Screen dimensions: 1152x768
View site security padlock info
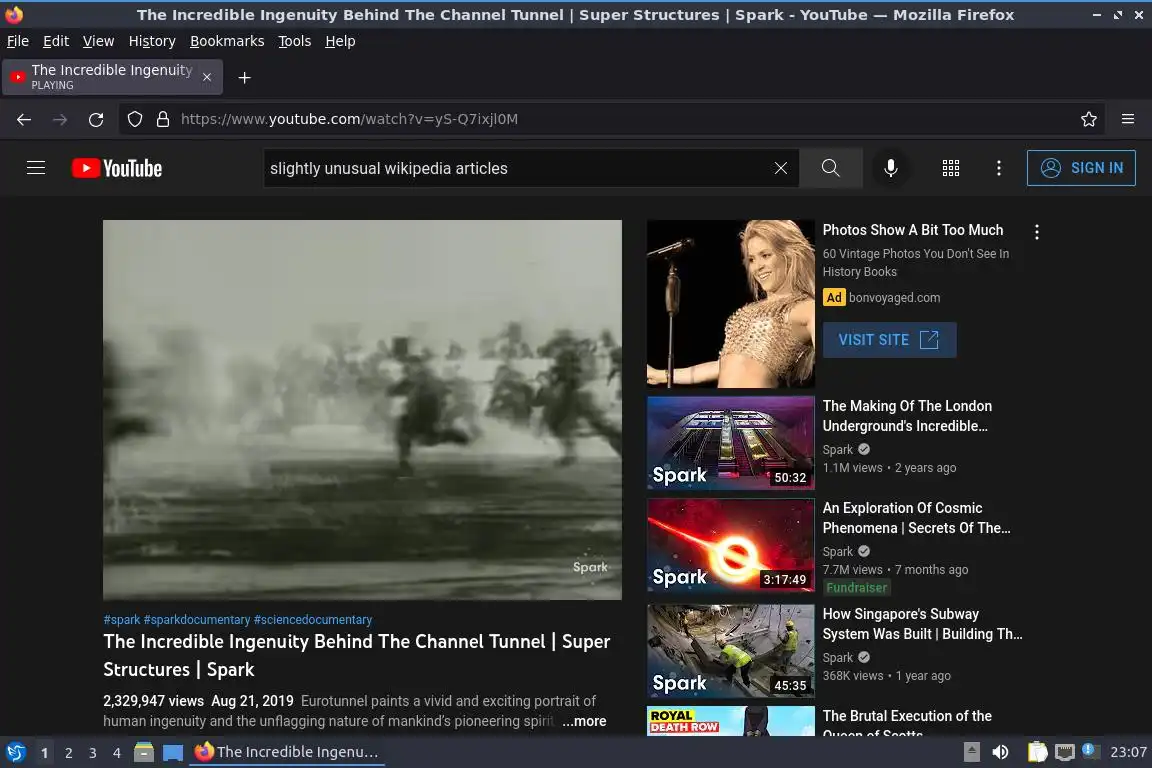(x=163, y=119)
